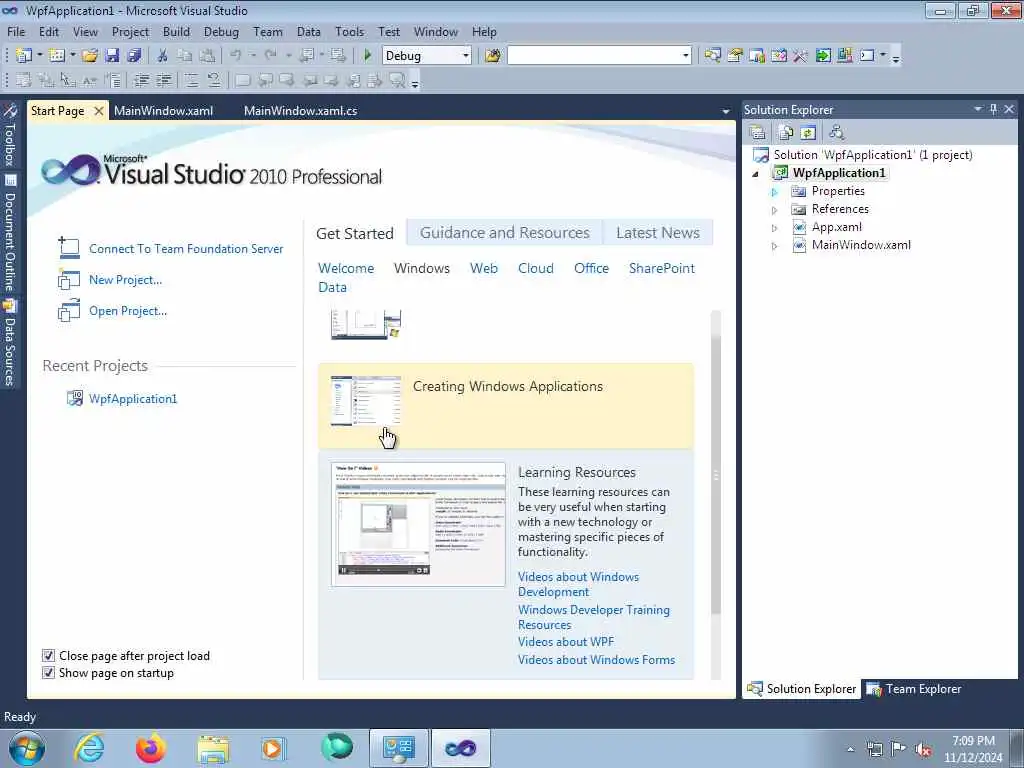Open the Tools menu
The image size is (1024, 768).
(349, 31)
